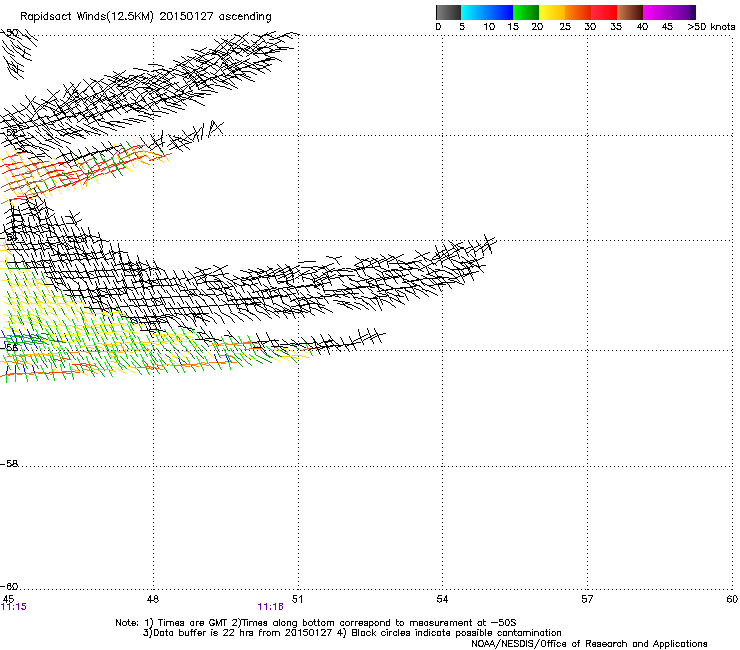
Task: Click the purple time stamp '11:18'
Action: (270, 607)
